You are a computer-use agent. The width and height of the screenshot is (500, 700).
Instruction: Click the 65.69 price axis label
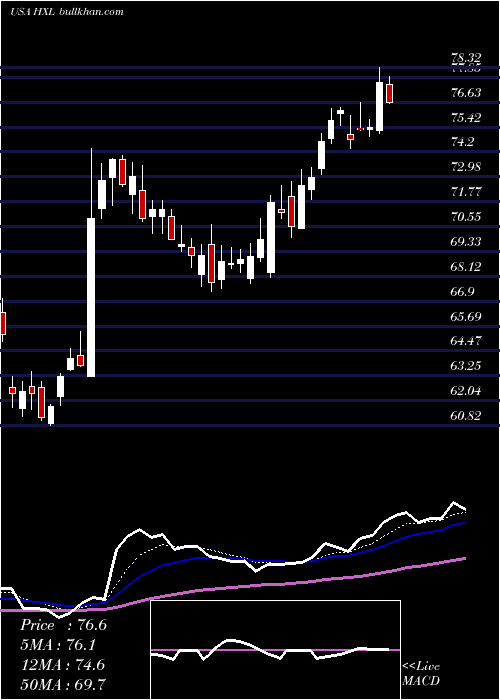tap(466, 317)
